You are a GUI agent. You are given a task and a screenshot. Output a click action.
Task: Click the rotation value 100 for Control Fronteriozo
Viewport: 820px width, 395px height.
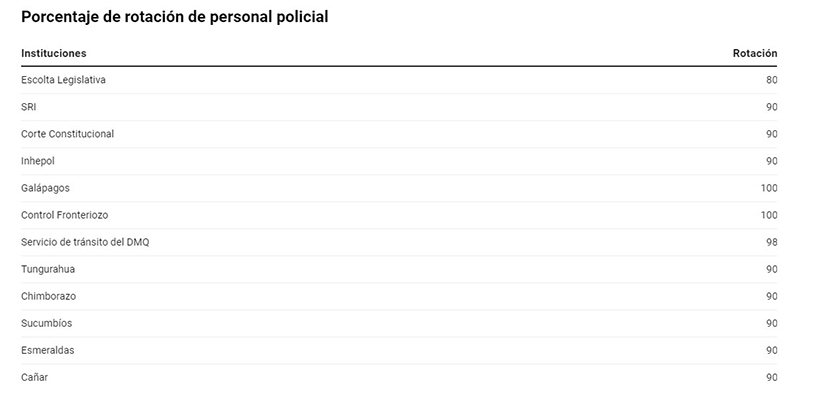point(769,215)
